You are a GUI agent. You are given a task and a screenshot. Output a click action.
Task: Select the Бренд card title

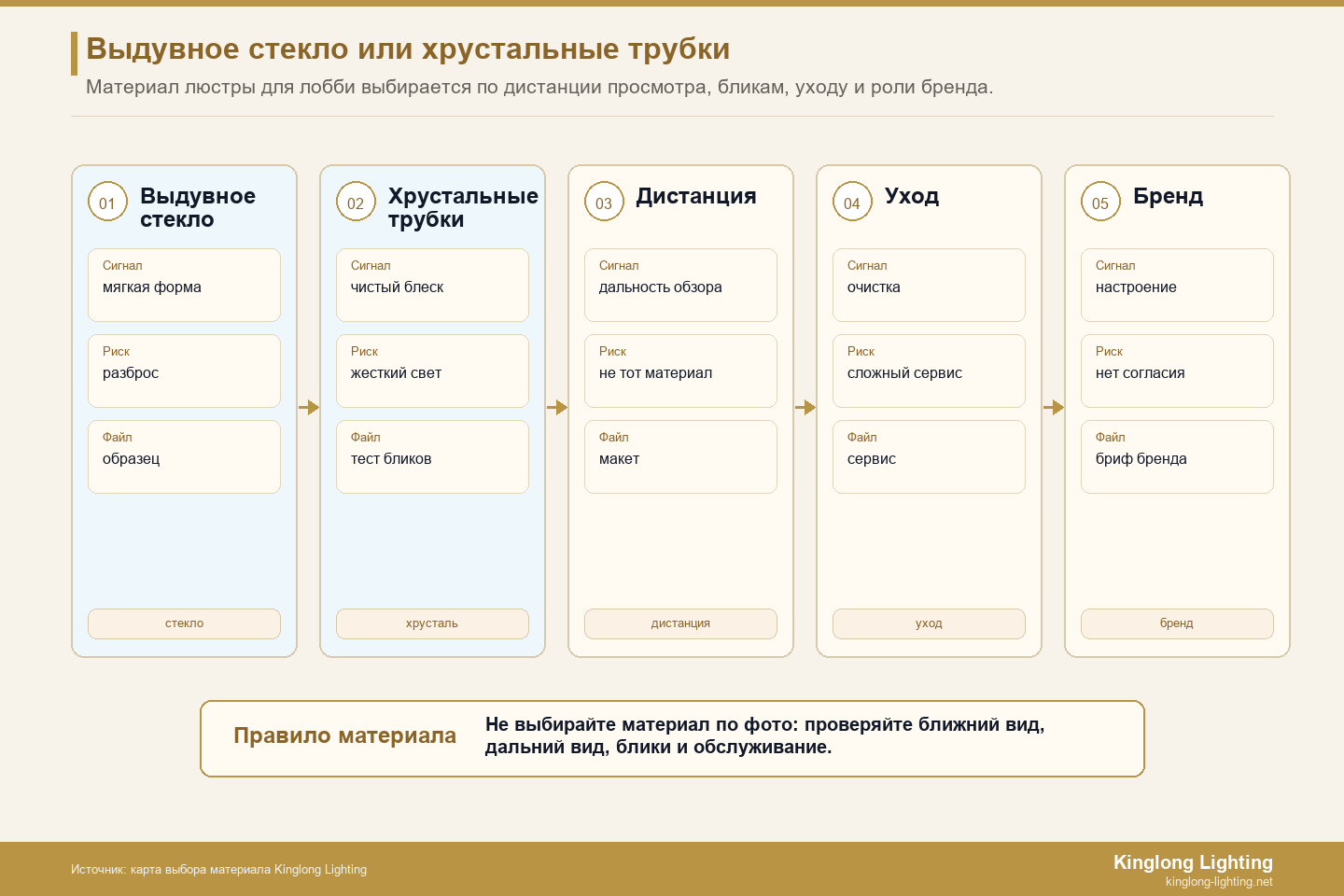[x=1168, y=196]
